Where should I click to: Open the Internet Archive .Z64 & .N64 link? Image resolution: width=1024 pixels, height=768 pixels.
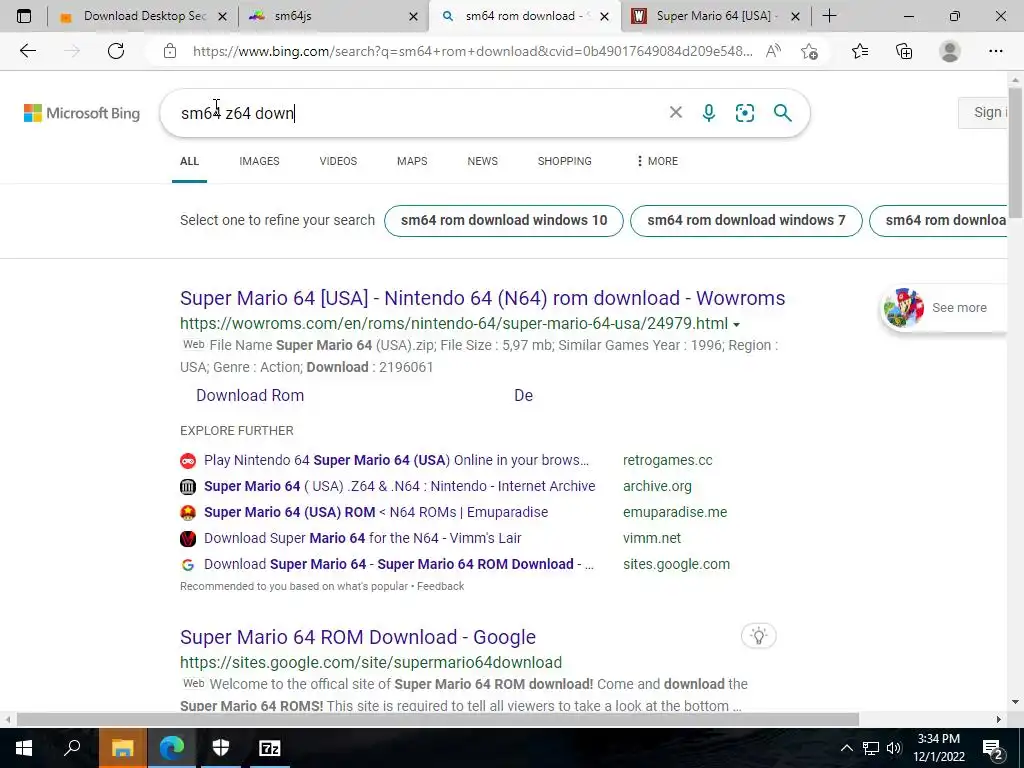400,486
